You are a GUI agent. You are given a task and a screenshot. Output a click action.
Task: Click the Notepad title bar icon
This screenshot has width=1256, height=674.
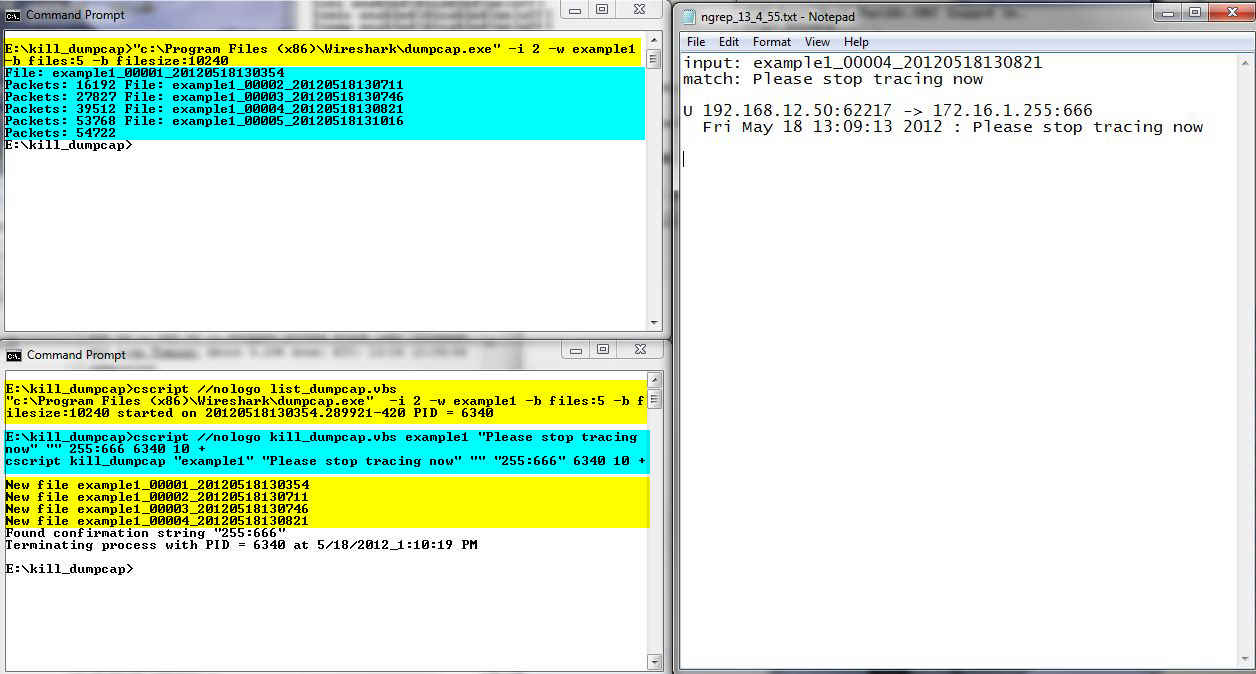tap(692, 17)
